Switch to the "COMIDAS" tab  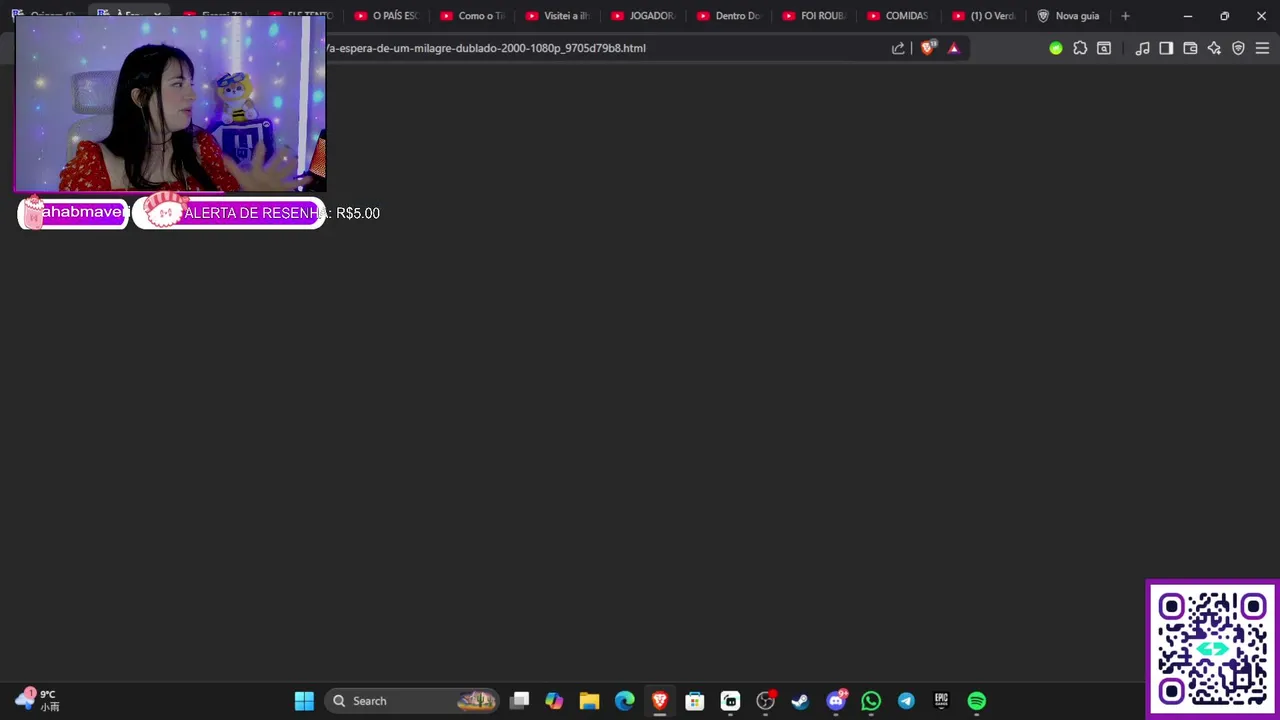tap(899, 16)
